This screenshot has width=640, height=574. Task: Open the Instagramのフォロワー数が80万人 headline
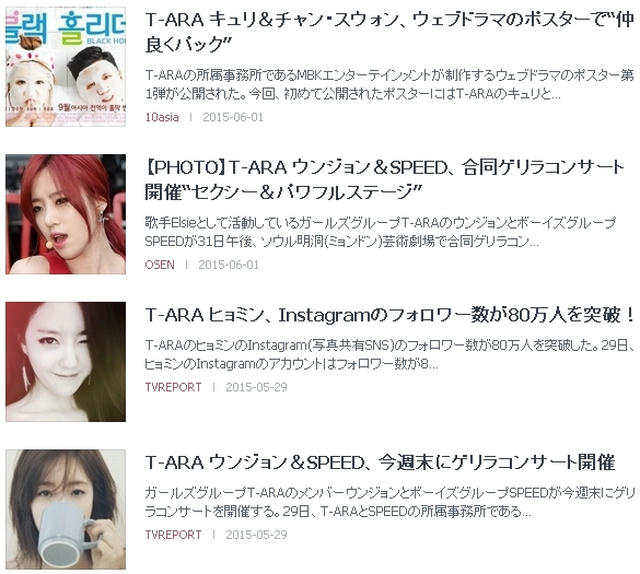pos(390,315)
